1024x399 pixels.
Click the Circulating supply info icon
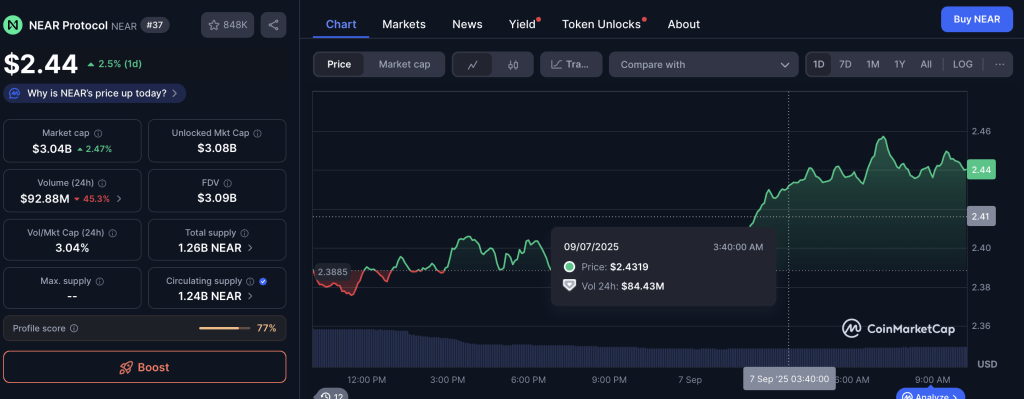pos(249,281)
